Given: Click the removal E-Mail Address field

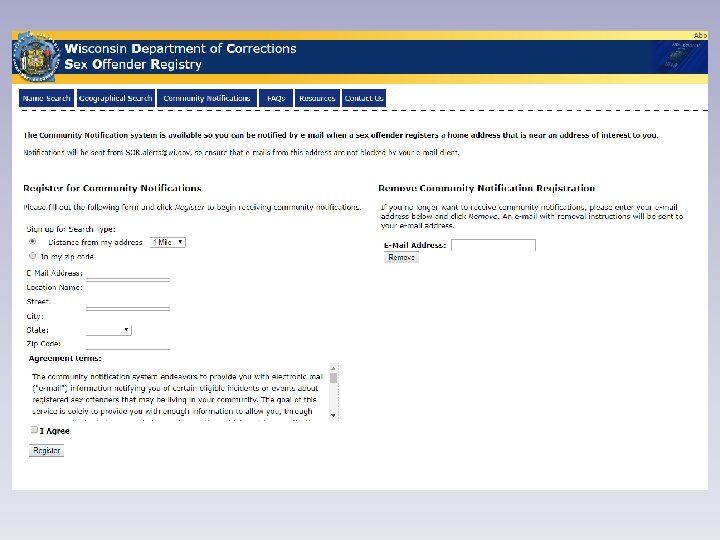Looking at the screenshot, I should point(493,245).
